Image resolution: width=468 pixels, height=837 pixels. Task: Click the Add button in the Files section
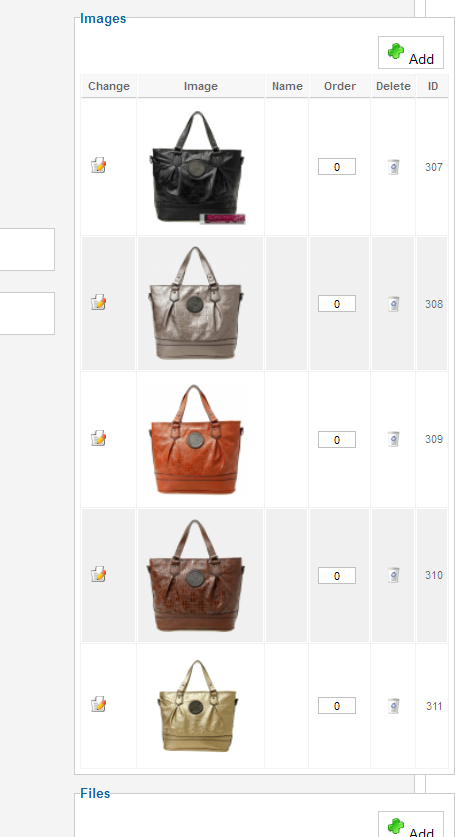coord(411,825)
